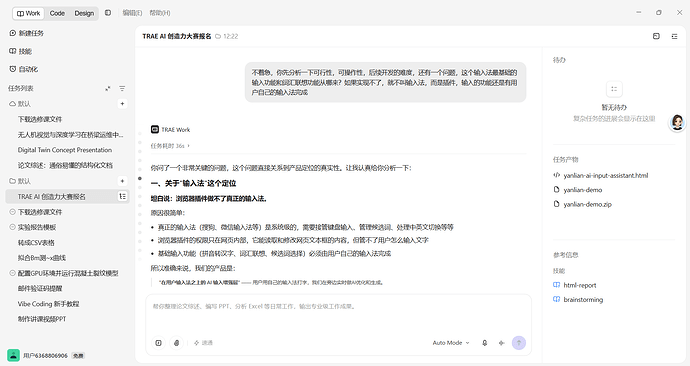This screenshot has width=690, height=366.
Task: Open first 下载选修课文件 task under cloud group
Action: 40,119
